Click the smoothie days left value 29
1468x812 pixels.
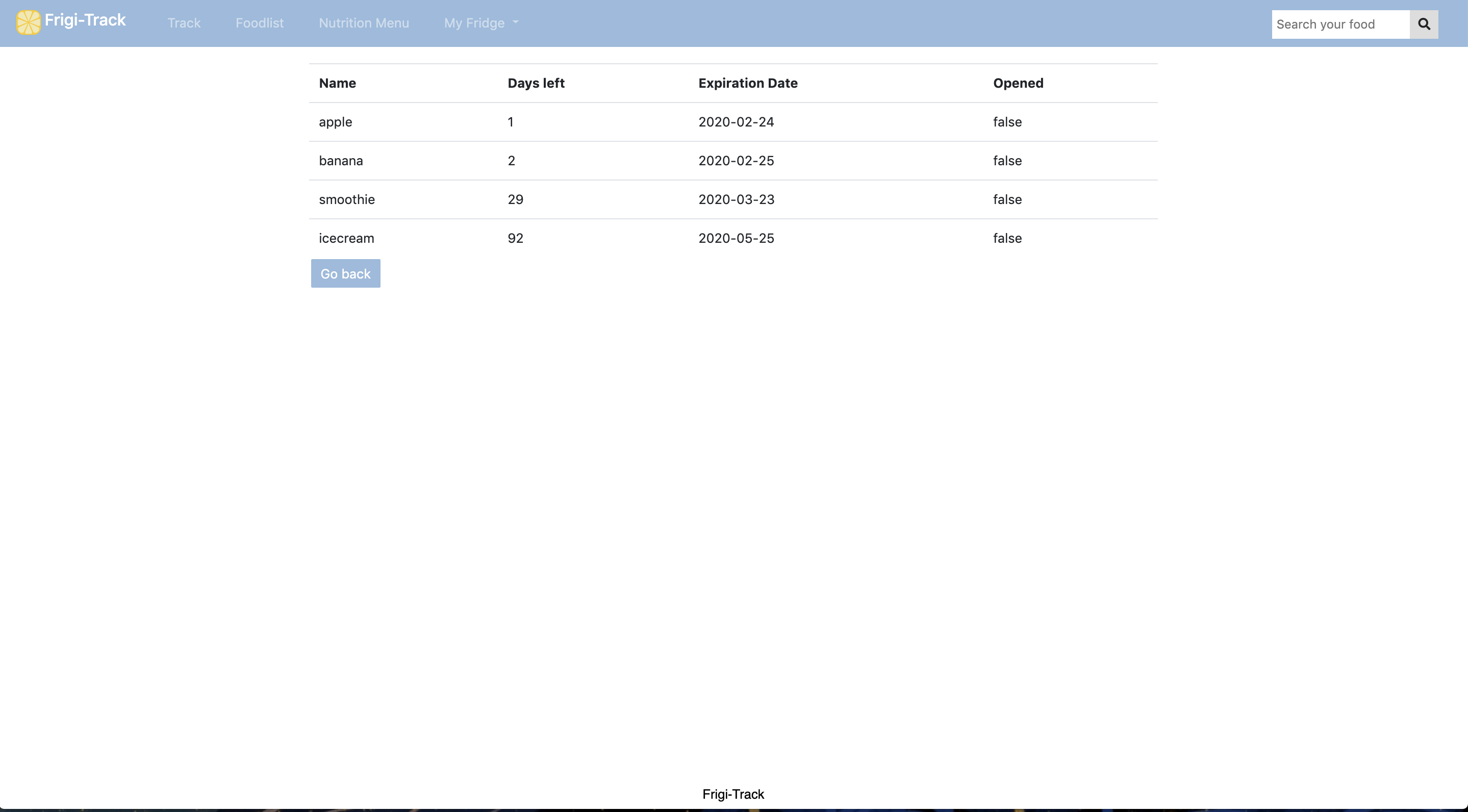(515, 199)
